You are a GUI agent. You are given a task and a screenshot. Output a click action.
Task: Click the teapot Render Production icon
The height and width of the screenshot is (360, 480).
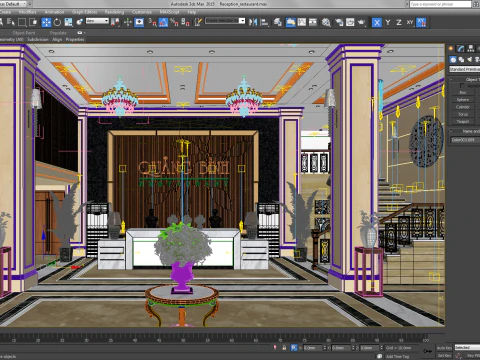(361, 22)
